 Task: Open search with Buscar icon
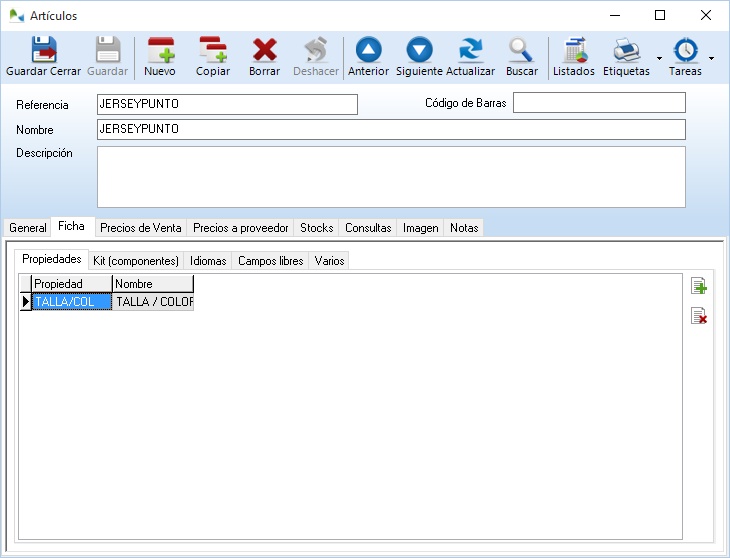(x=522, y=51)
